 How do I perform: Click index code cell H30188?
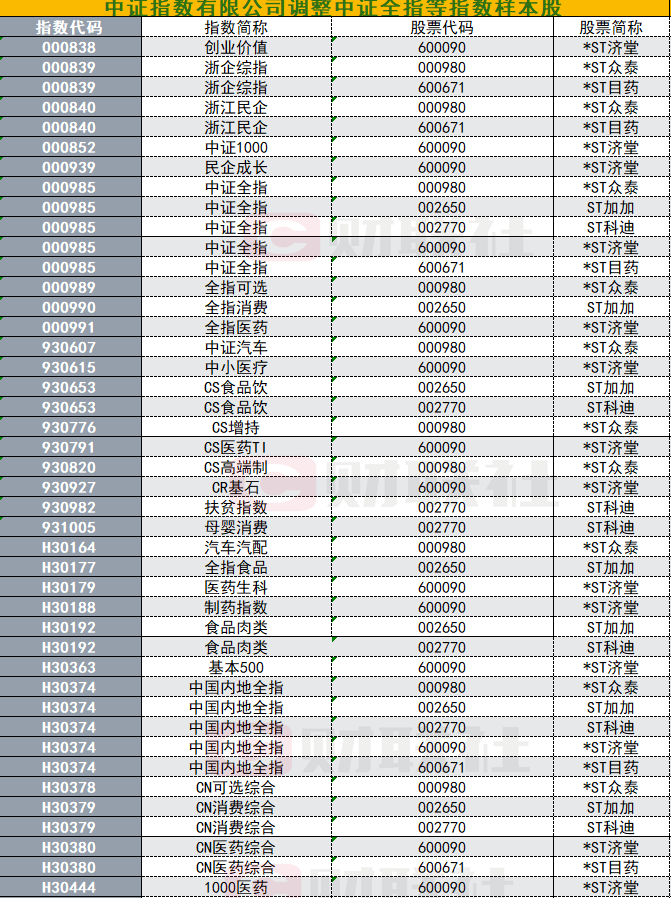[70, 608]
